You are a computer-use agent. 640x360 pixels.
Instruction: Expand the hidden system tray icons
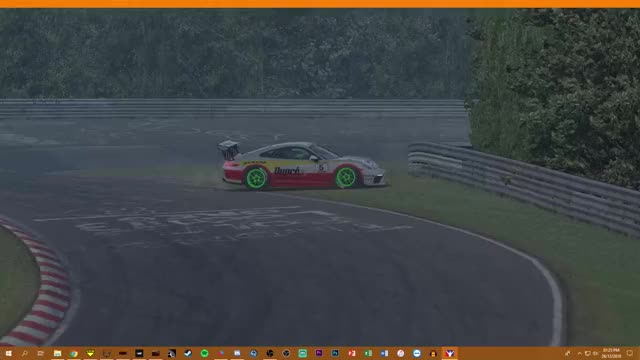pyautogui.click(x=579, y=353)
